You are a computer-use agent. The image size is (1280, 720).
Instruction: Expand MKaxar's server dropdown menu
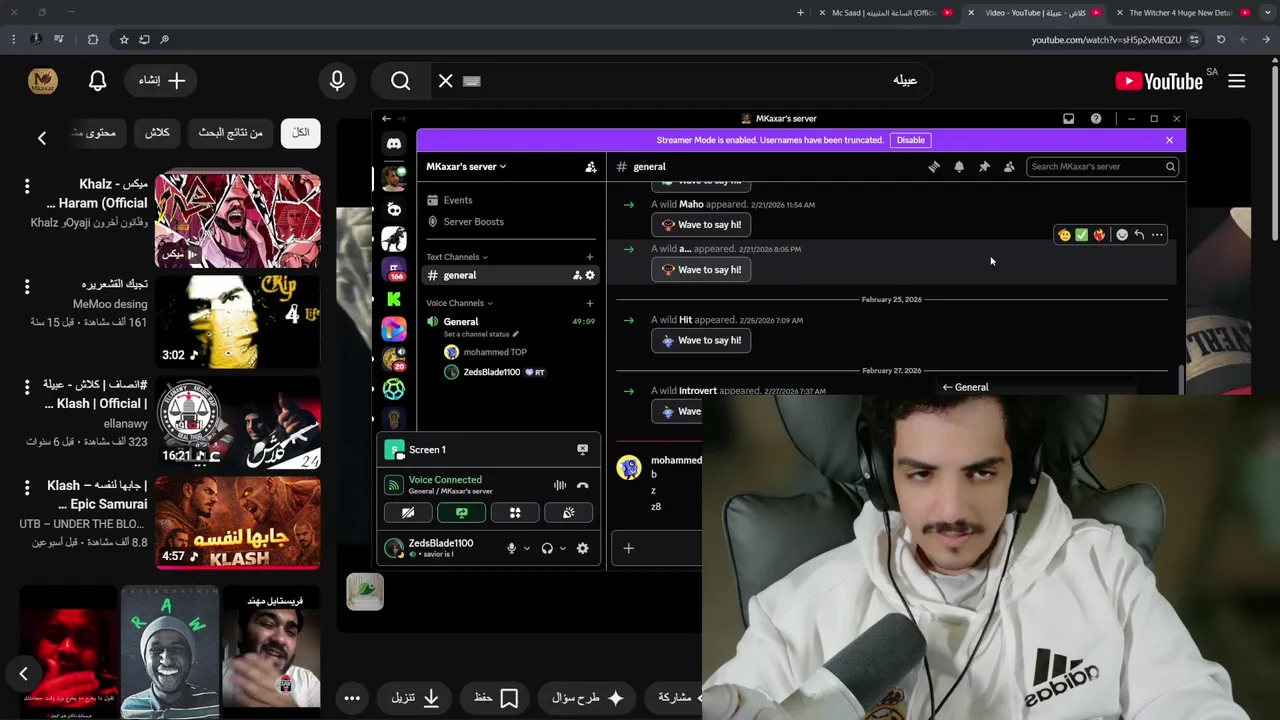[x=466, y=167]
